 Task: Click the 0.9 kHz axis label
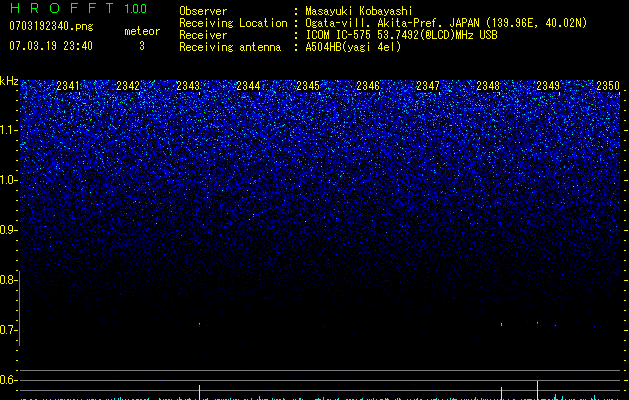(8, 230)
